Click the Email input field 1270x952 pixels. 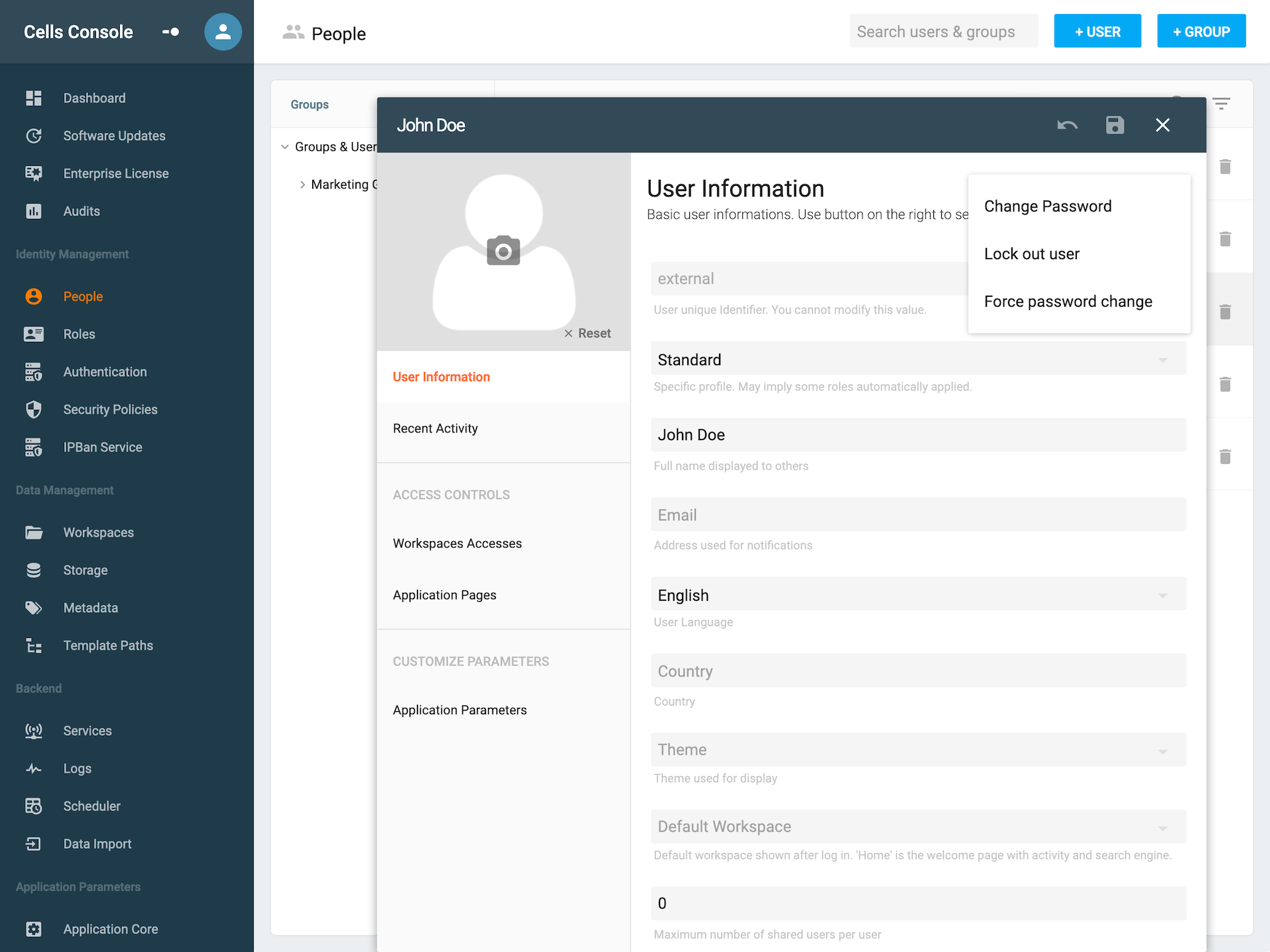(918, 514)
